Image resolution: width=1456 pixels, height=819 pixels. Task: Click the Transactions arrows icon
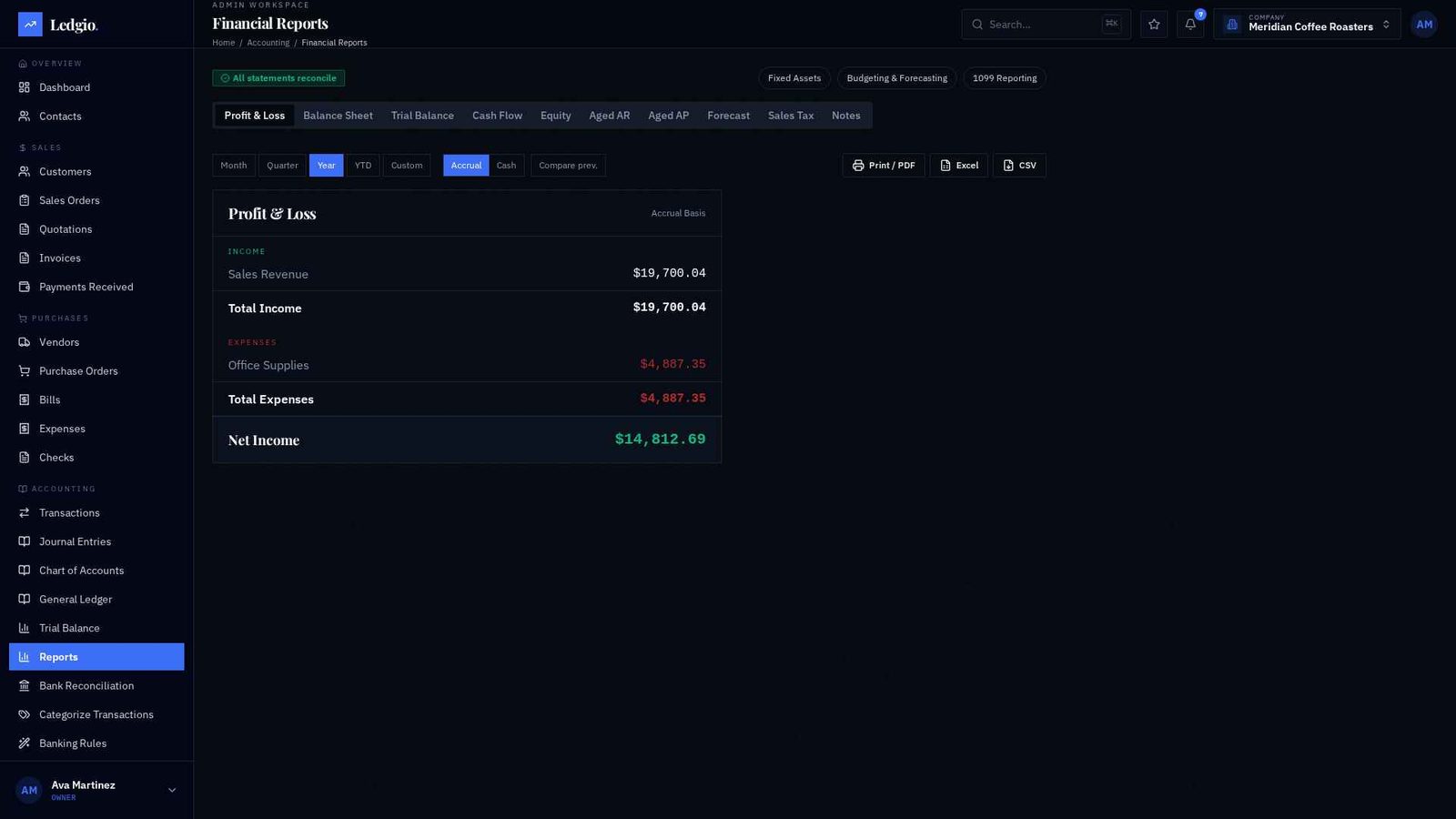25,513
